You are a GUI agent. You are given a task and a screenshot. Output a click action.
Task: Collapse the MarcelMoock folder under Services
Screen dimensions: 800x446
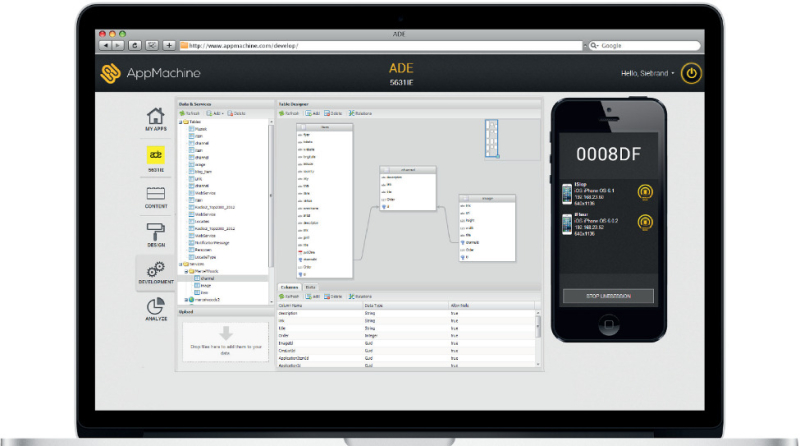(x=186, y=271)
